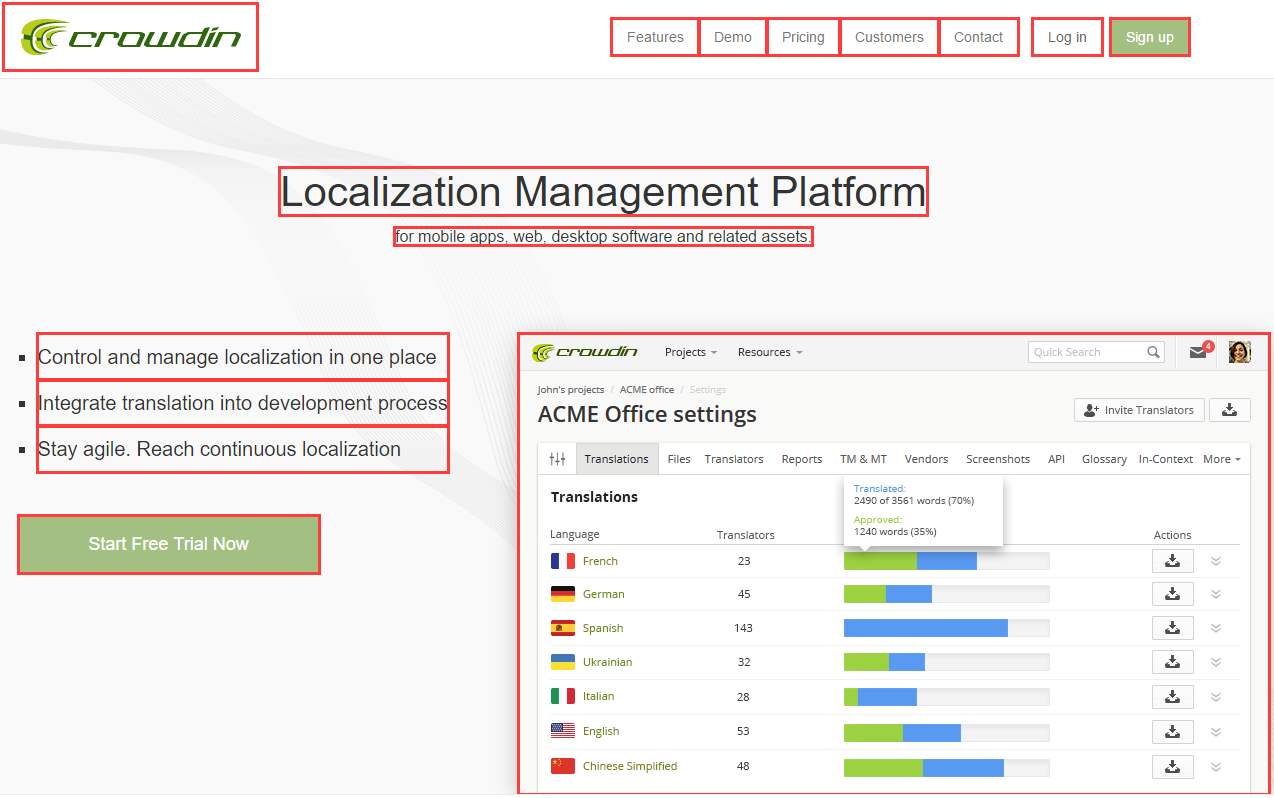Expand the German row chevron

pyautogui.click(x=1216, y=594)
